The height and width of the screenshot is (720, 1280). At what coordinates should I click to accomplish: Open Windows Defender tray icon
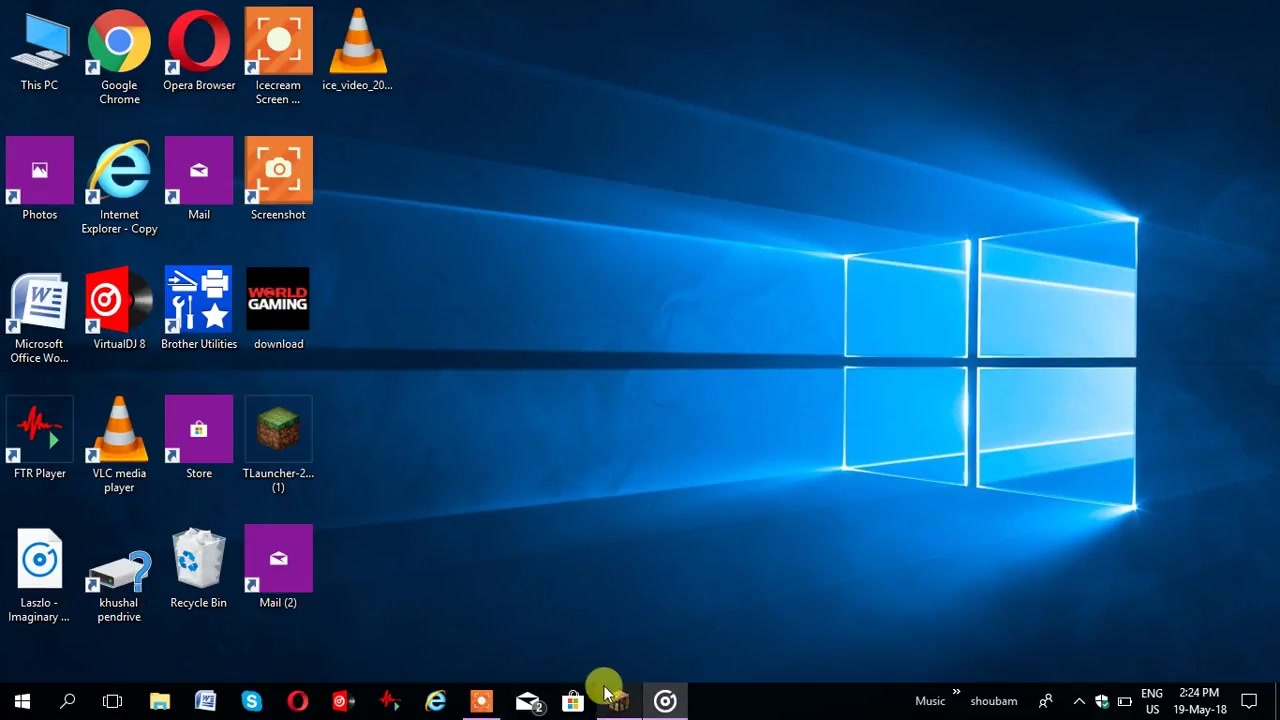pos(1102,701)
